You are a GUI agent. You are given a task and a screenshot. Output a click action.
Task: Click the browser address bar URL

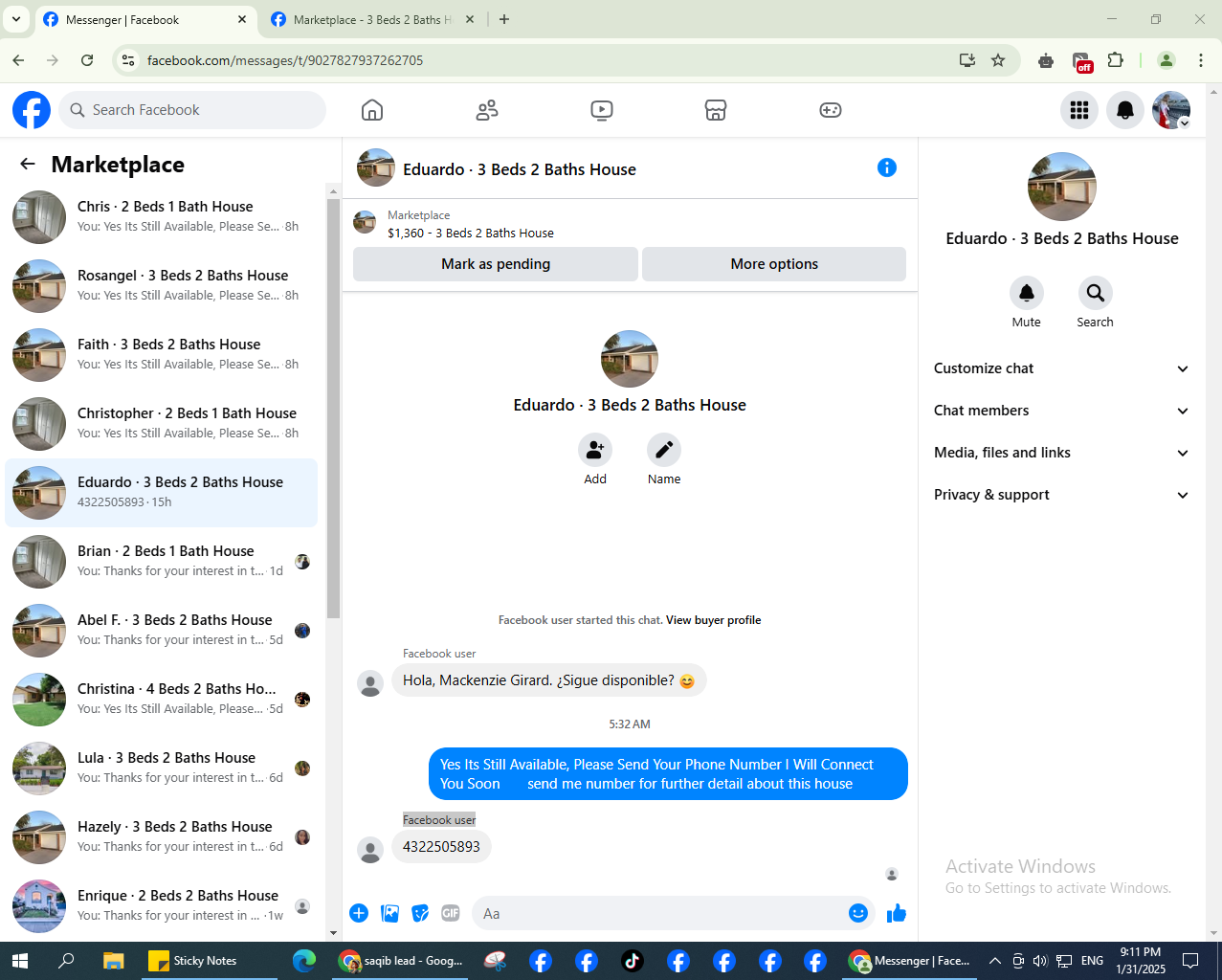pyautogui.click(x=284, y=60)
